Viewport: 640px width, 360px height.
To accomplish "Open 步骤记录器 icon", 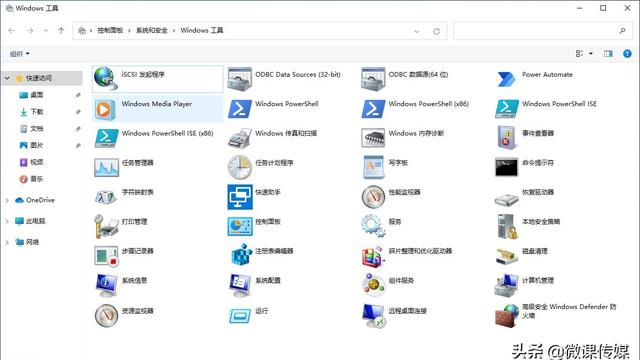I will click(106, 256).
